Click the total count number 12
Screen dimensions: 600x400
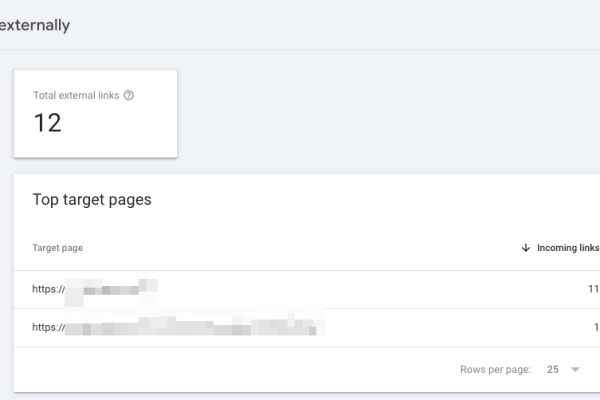pos(47,123)
